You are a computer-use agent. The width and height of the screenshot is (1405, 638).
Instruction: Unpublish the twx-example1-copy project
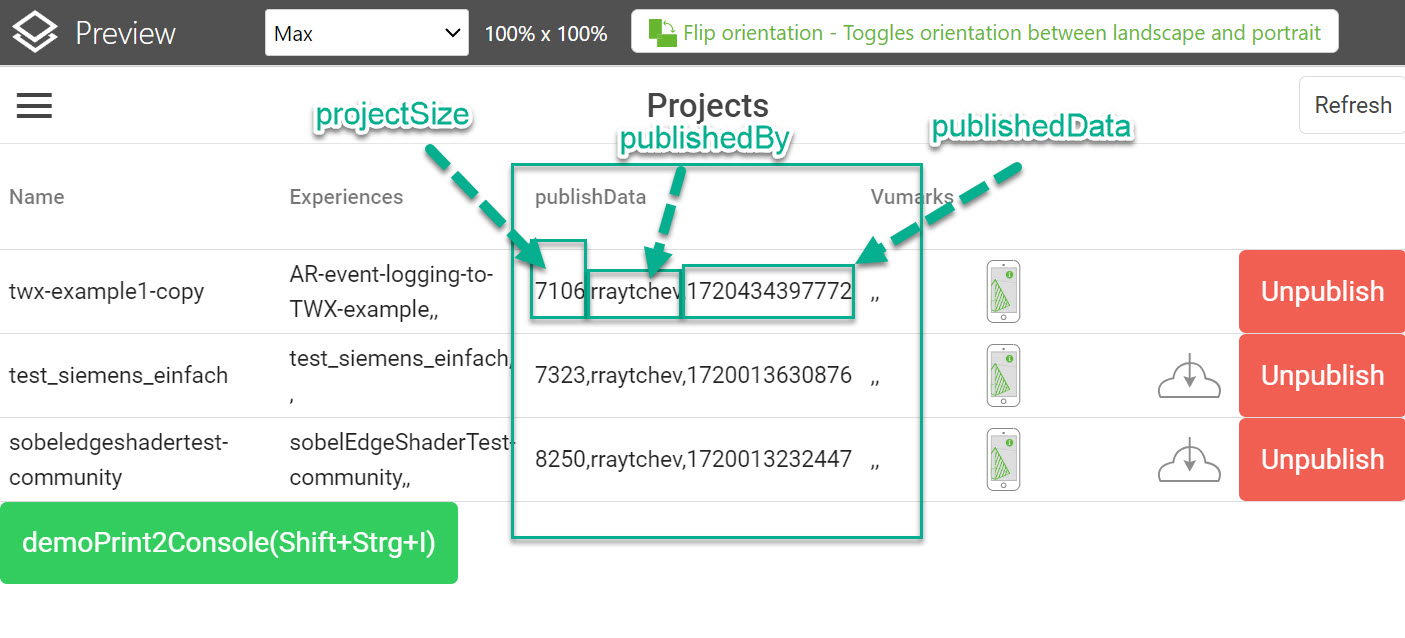coord(1321,291)
